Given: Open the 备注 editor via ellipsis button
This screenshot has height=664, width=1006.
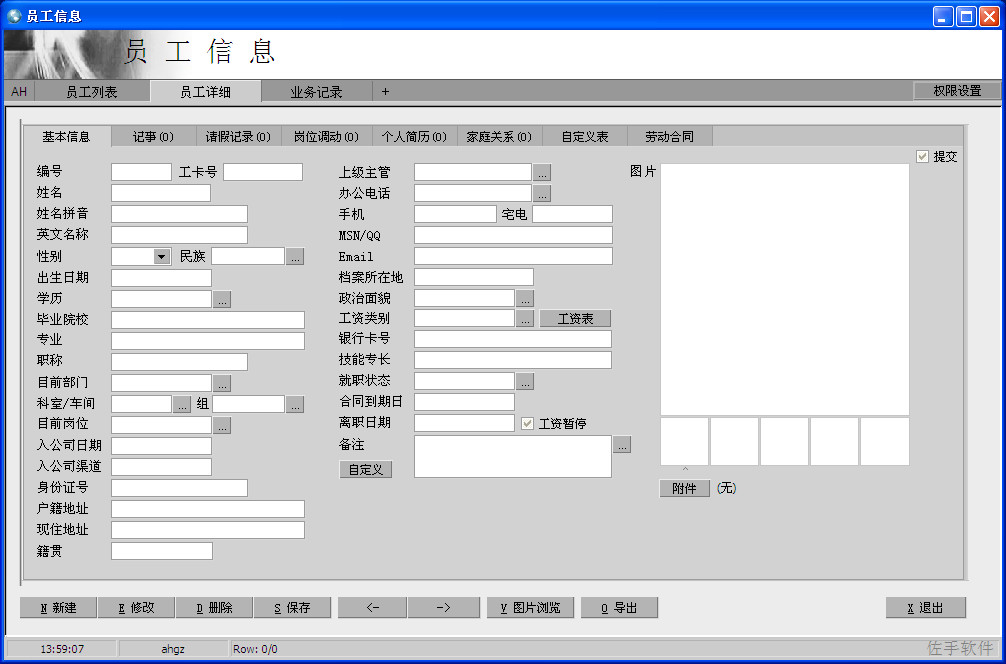Looking at the screenshot, I should pyautogui.click(x=622, y=444).
